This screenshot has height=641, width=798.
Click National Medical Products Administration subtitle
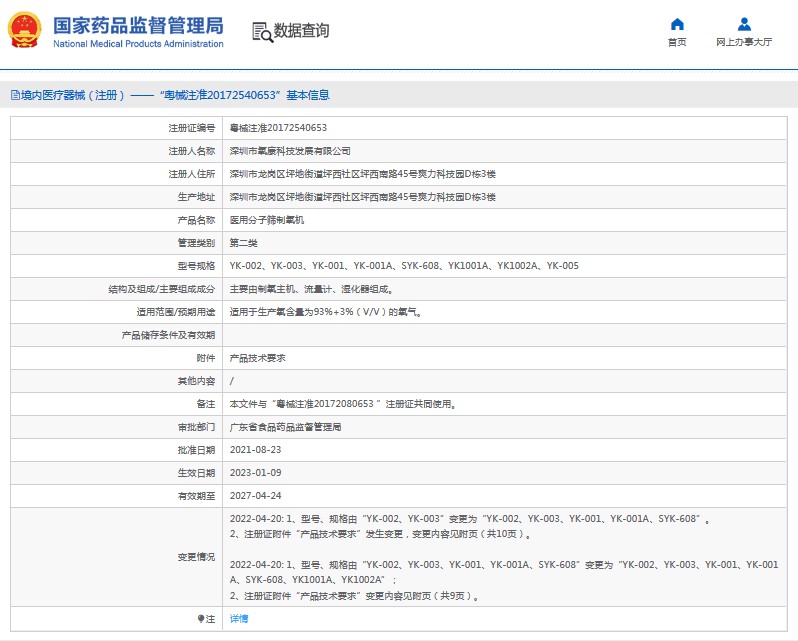click(x=138, y=44)
